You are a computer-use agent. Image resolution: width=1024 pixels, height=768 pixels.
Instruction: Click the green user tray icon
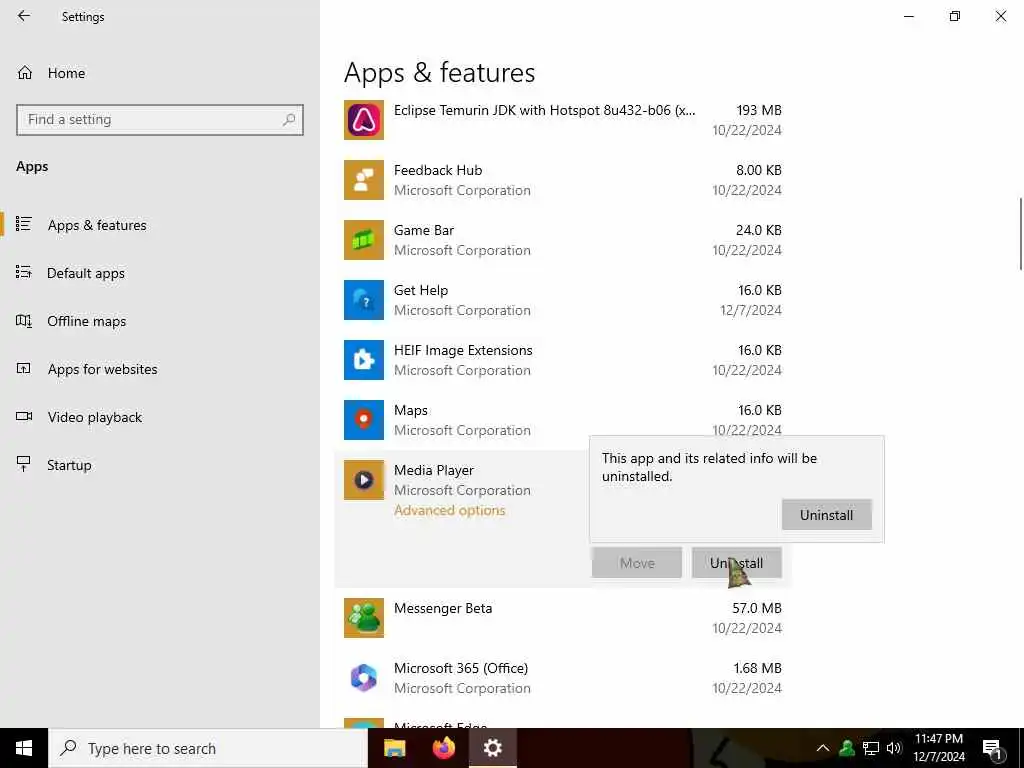coord(847,748)
